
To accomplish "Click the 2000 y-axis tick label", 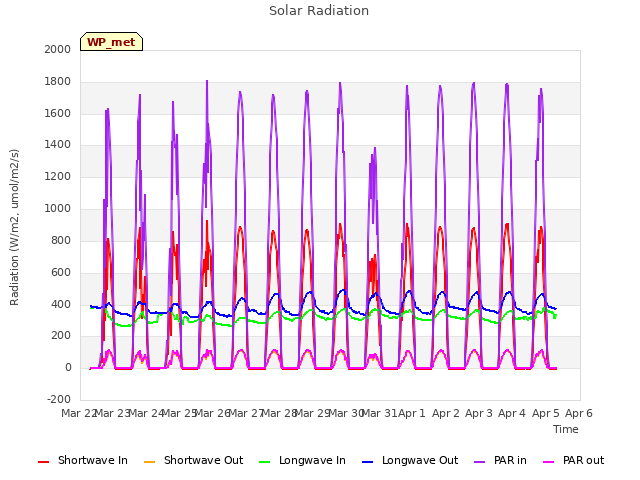I will click(58, 49).
